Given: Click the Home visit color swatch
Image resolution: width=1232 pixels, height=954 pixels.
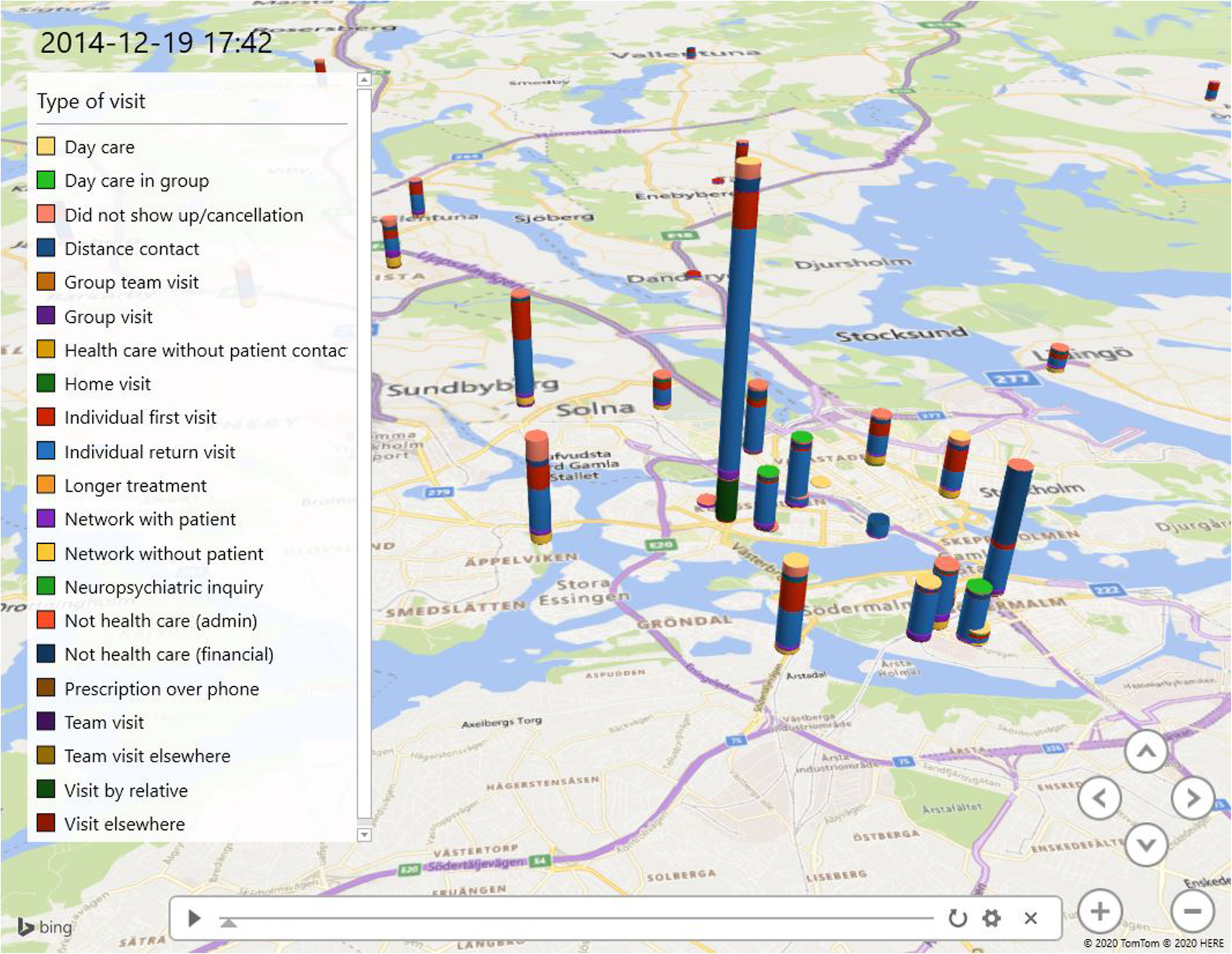Looking at the screenshot, I should point(46,383).
